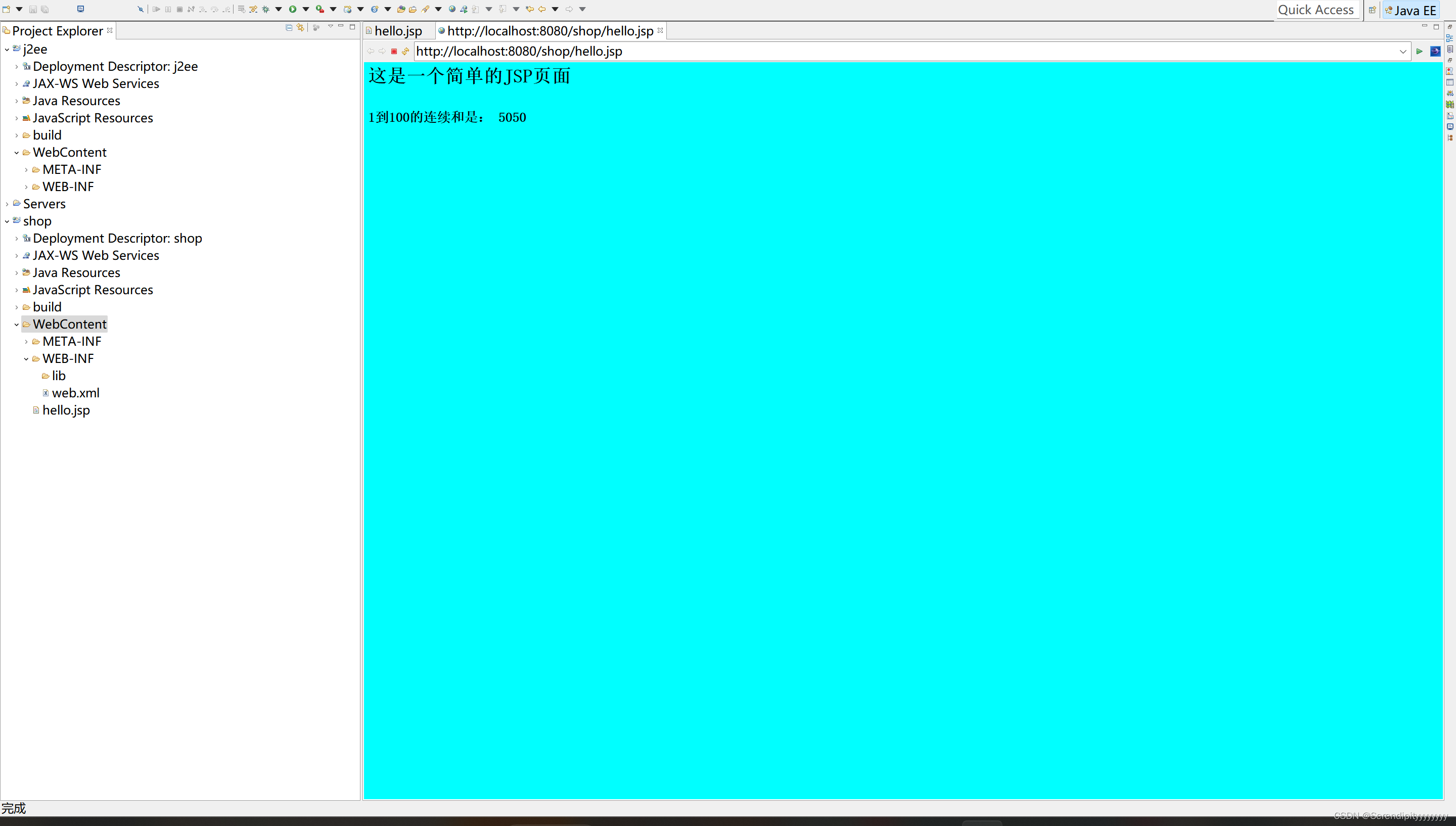Click the Terminate debug icon in main toolbar
The image size is (1456, 826).
179,9
